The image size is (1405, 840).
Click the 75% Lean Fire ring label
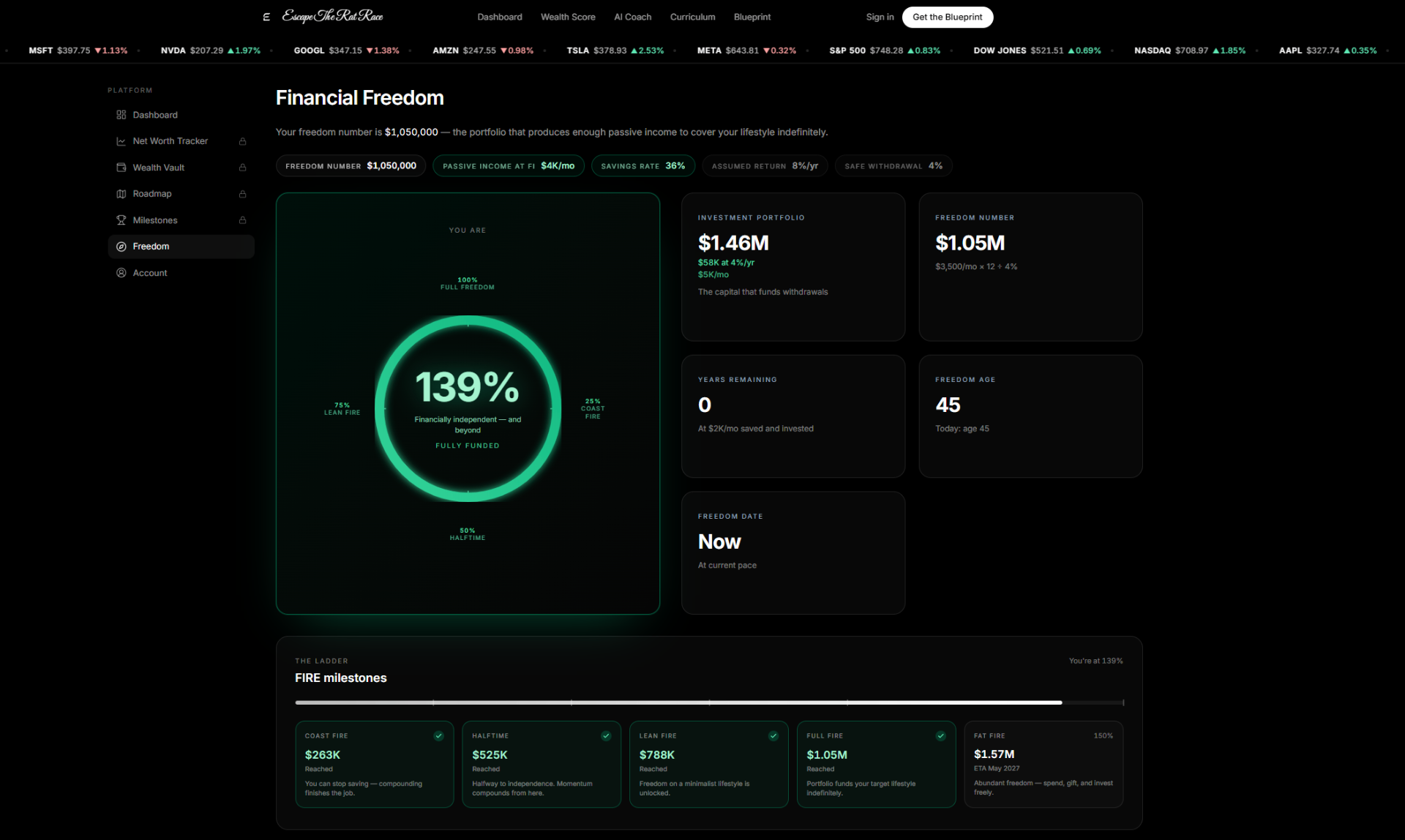pos(342,409)
